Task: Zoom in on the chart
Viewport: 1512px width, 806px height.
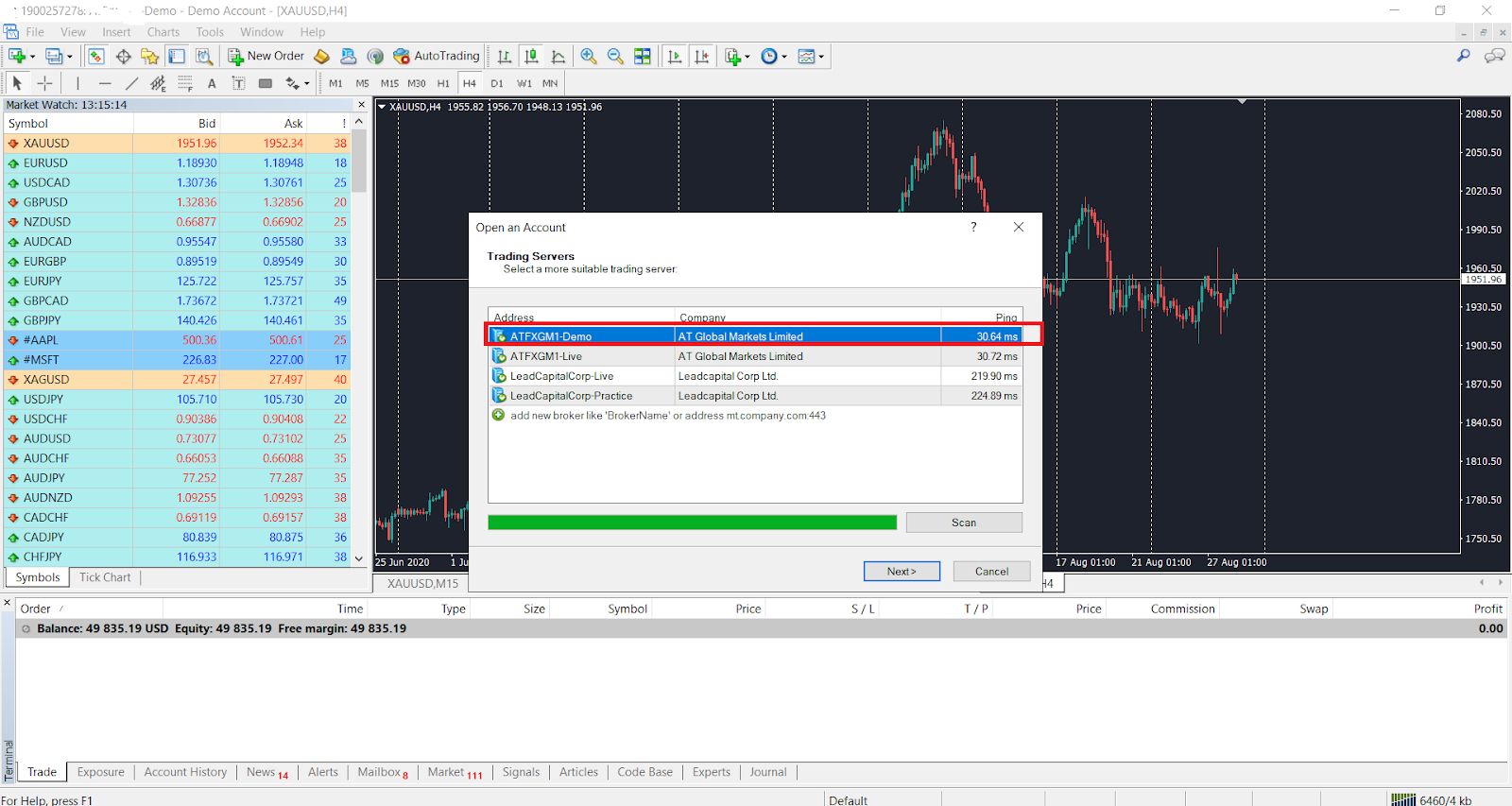Action: (x=589, y=57)
